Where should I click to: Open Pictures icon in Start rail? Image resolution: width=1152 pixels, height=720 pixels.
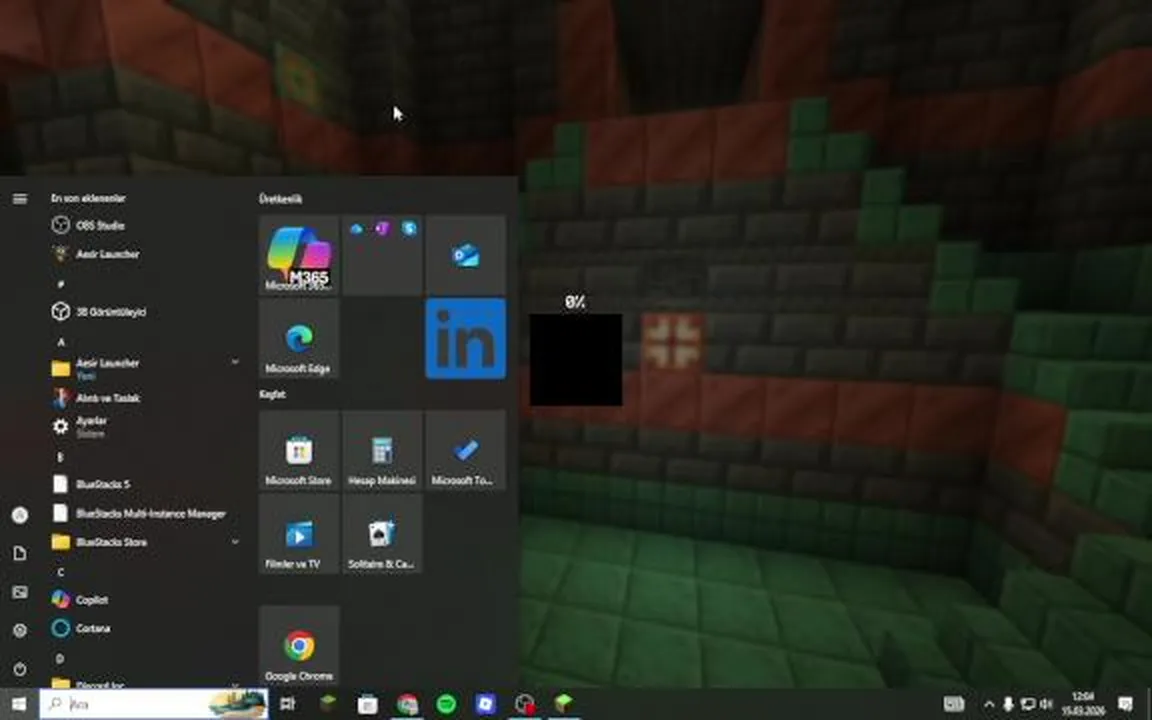pyautogui.click(x=20, y=592)
